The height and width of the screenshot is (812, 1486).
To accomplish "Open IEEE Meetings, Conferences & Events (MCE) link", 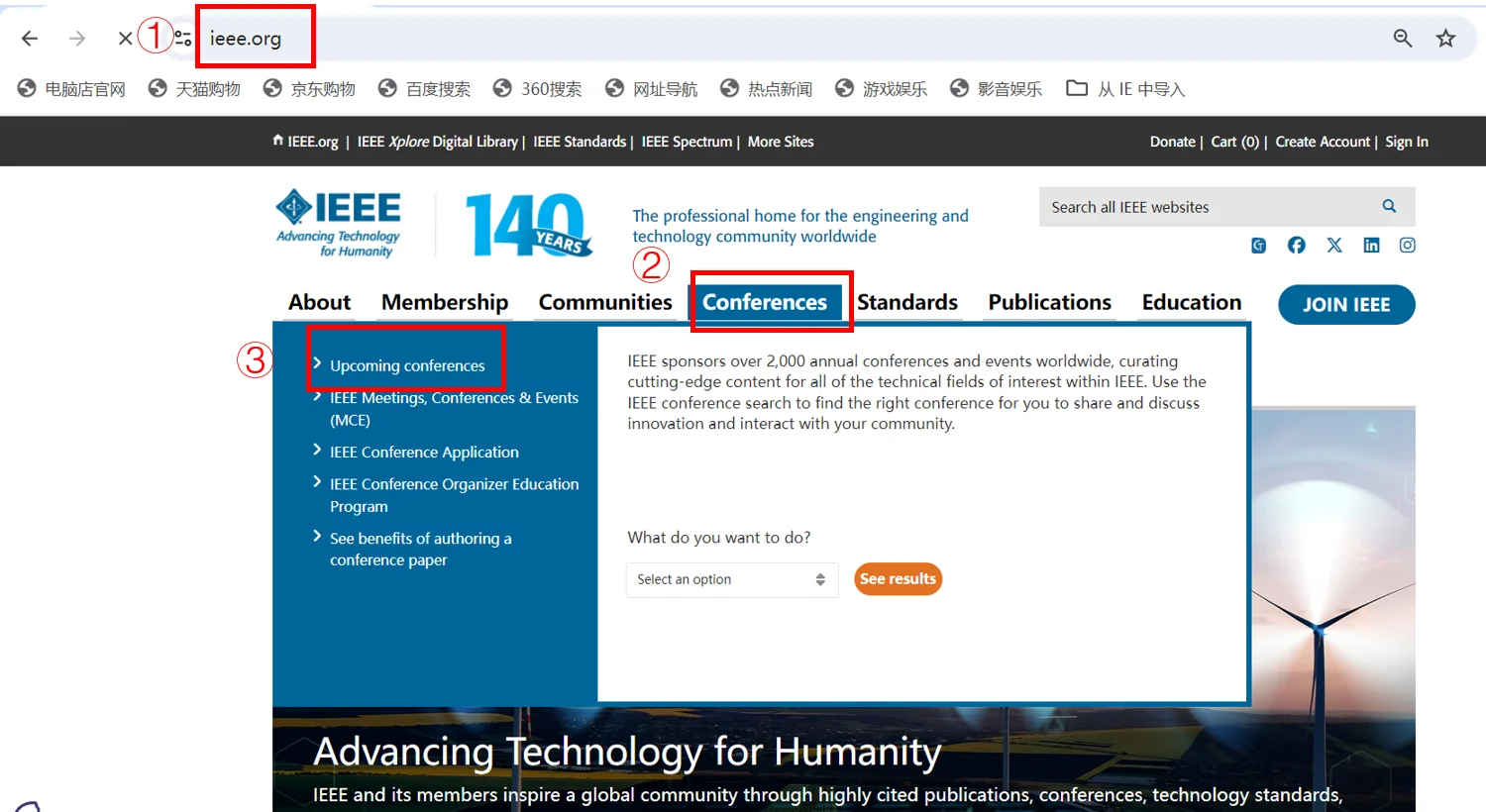I will click(454, 409).
